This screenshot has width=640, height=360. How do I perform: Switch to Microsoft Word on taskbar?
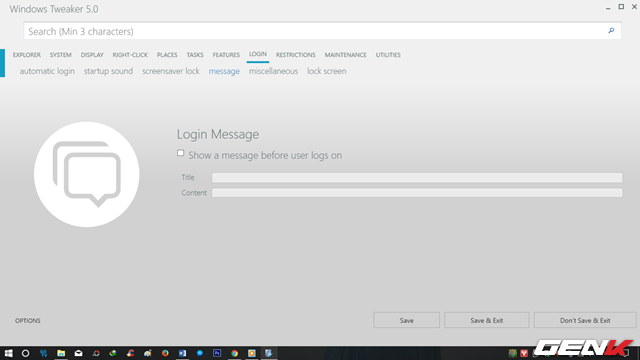tap(182, 353)
